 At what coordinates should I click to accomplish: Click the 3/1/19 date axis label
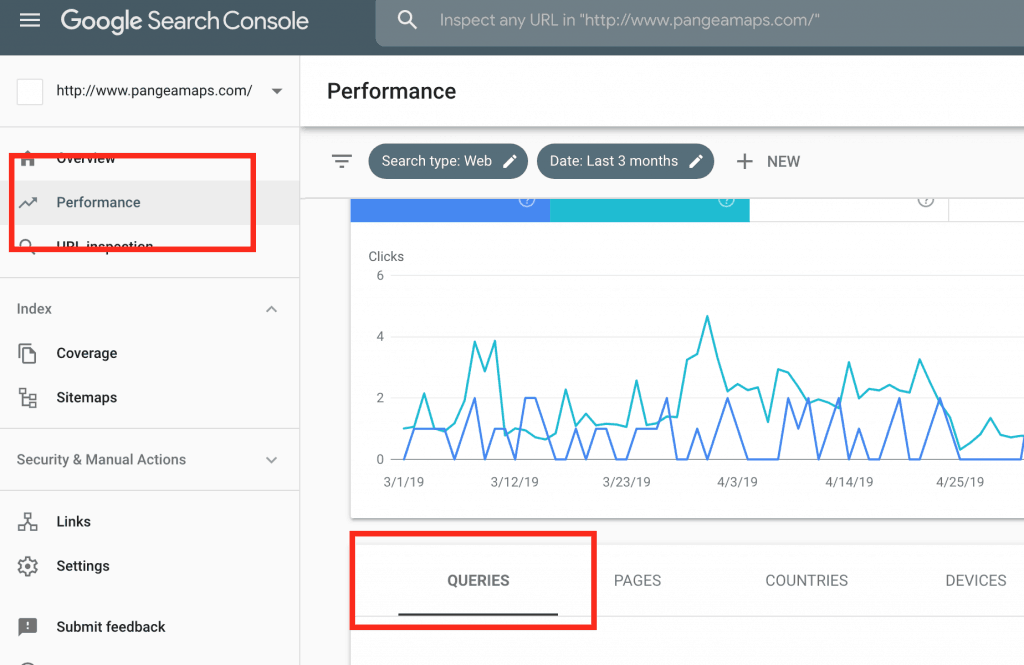click(x=404, y=482)
